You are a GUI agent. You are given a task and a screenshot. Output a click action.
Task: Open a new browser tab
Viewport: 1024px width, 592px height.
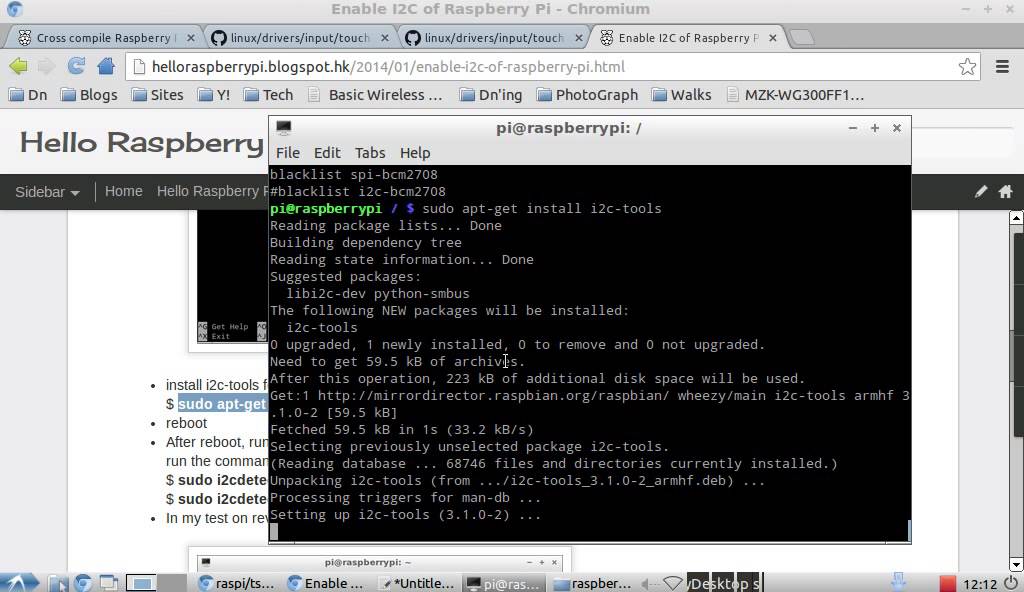coord(802,38)
